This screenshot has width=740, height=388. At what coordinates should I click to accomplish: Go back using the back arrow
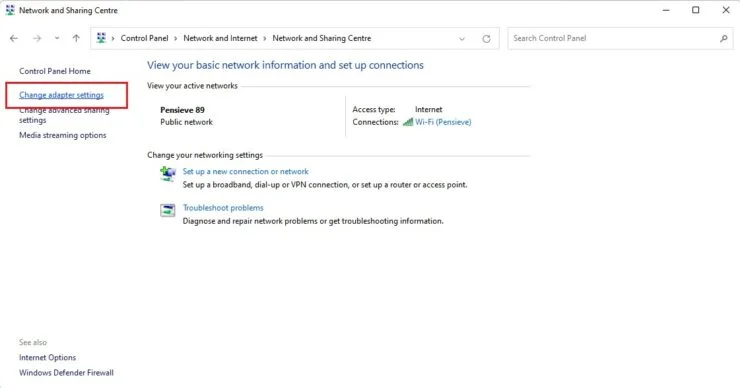click(14, 38)
